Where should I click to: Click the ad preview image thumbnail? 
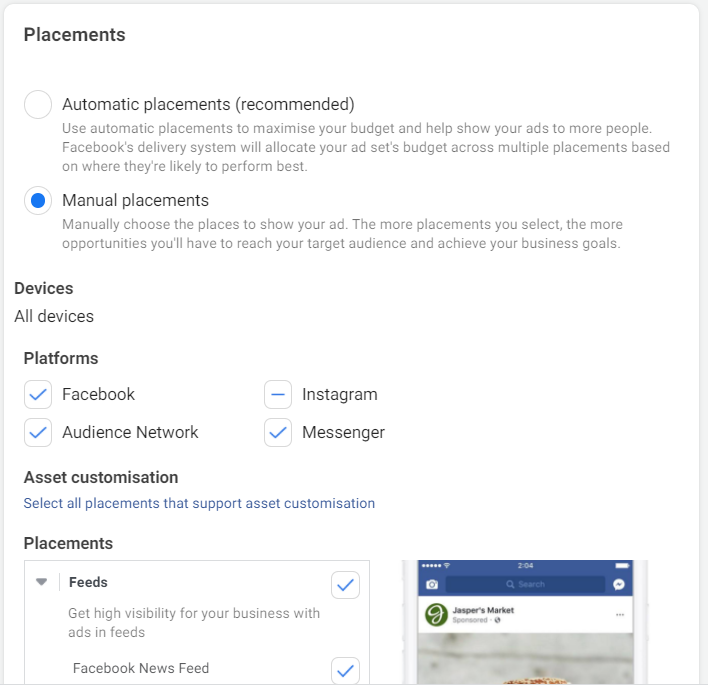[526, 659]
